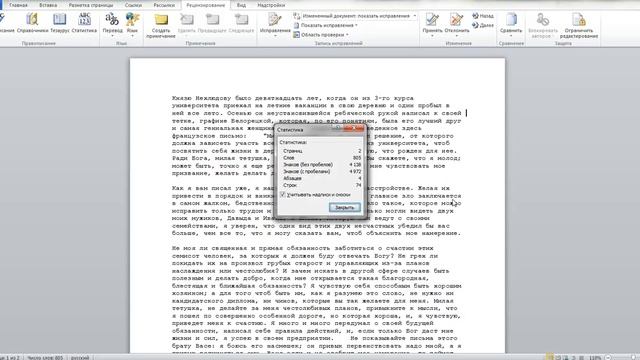Open the Ссылки tab
The height and width of the screenshot is (360, 640).
133,5
